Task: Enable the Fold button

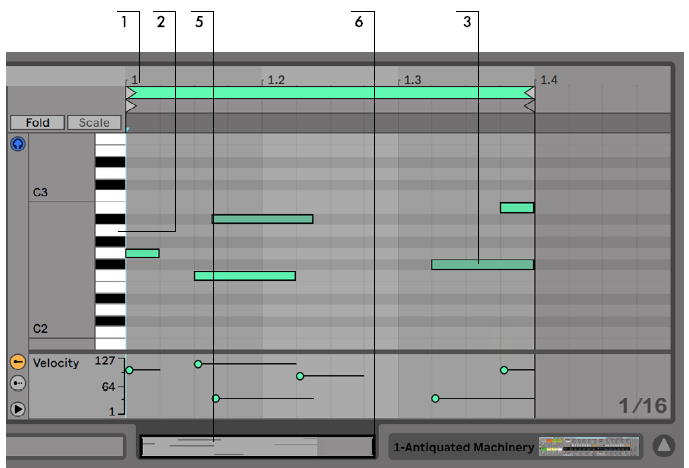Action: 37,123
